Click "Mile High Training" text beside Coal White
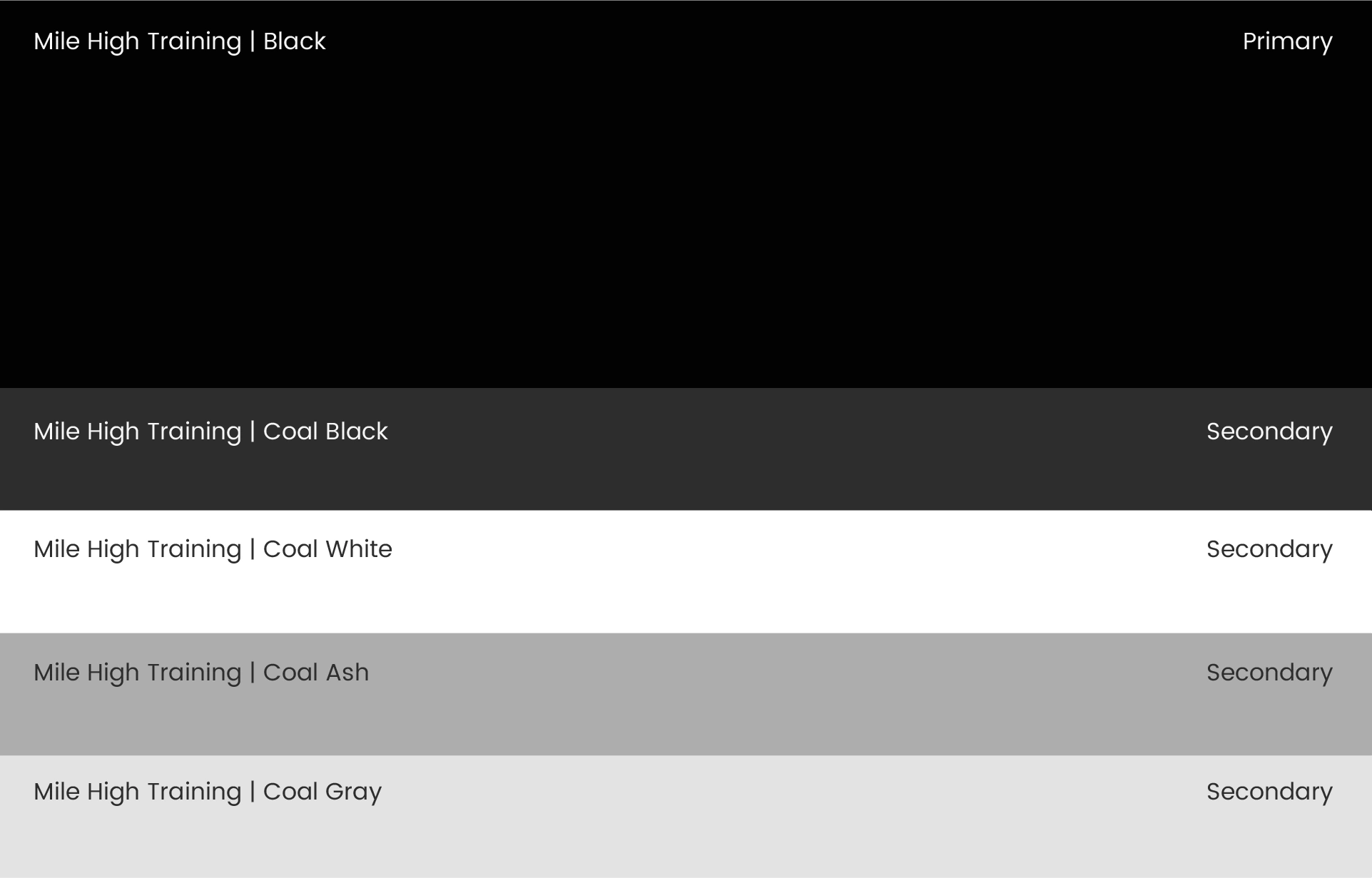The image size is (1372, 878). pos(137,549)
